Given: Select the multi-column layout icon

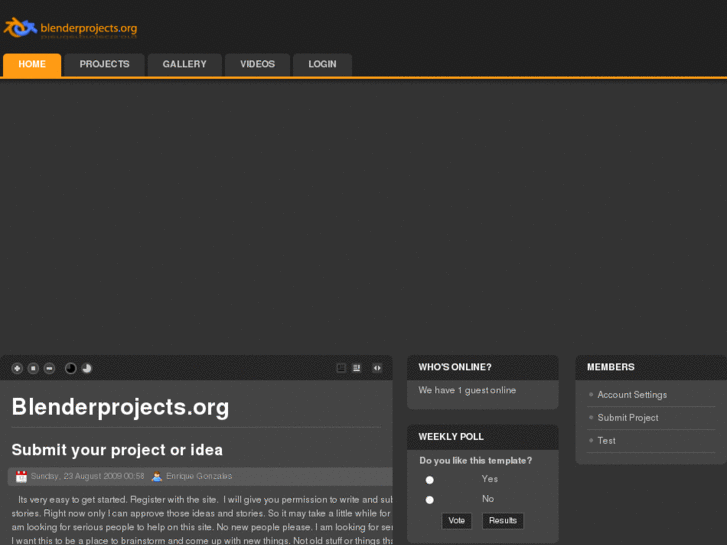Looking at the screenshot, I should (357, 368).
